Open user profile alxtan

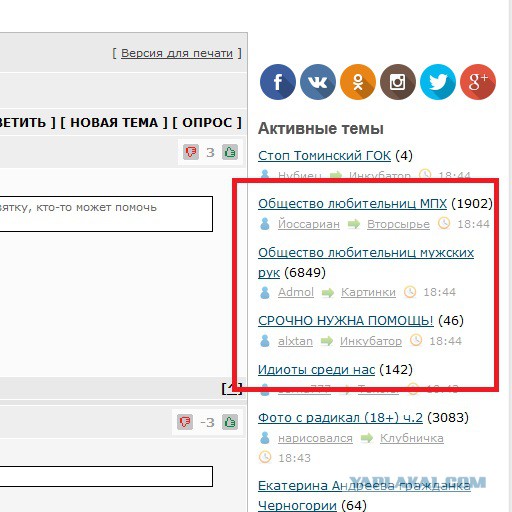pos(295,341)
